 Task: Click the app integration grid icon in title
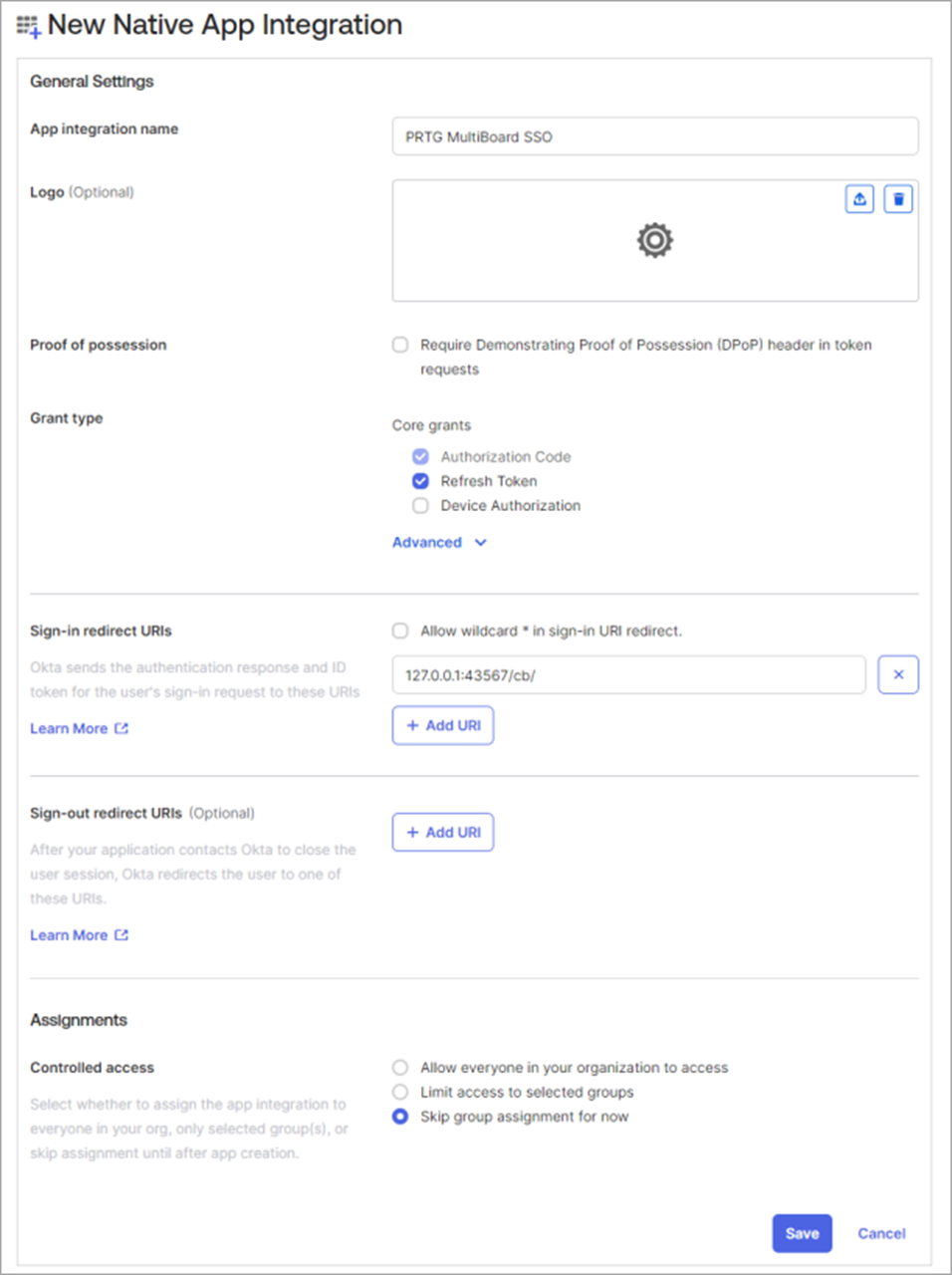point(29,26)
